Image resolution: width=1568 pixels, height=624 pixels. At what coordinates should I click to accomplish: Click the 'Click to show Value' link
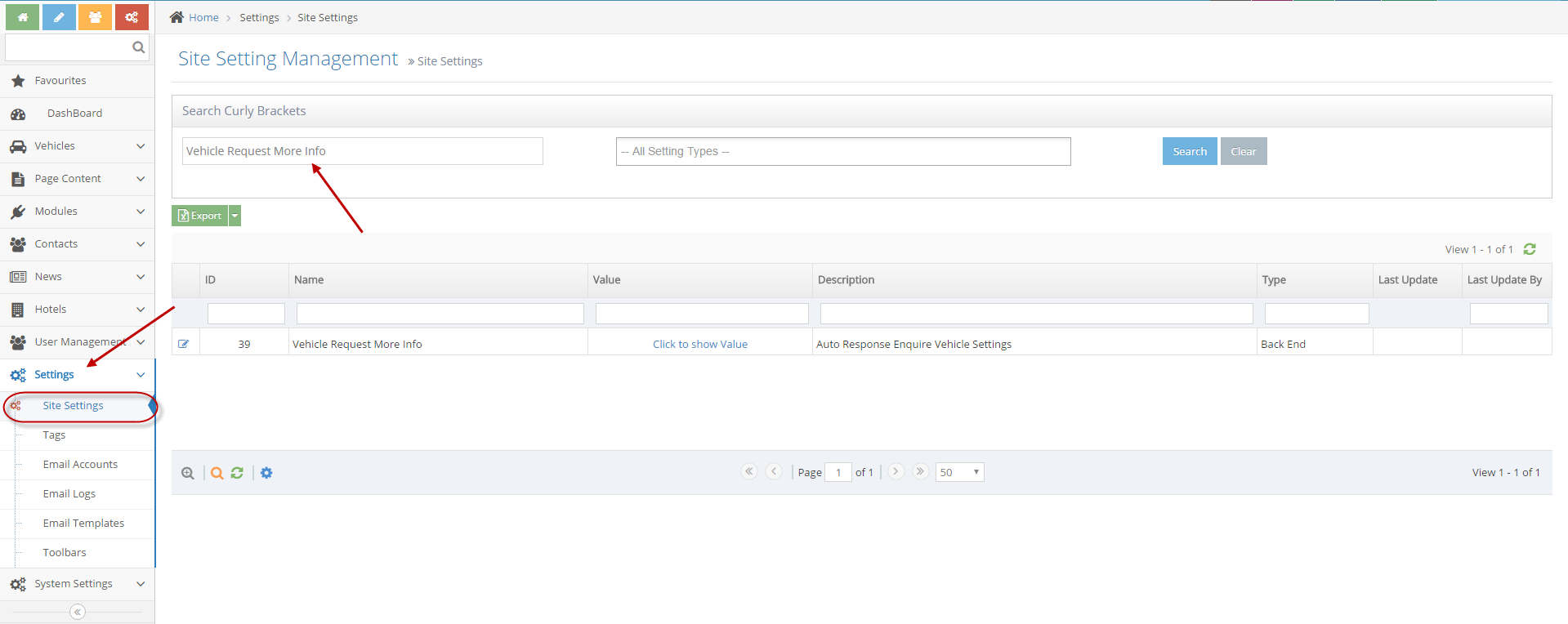coord(699,344)
